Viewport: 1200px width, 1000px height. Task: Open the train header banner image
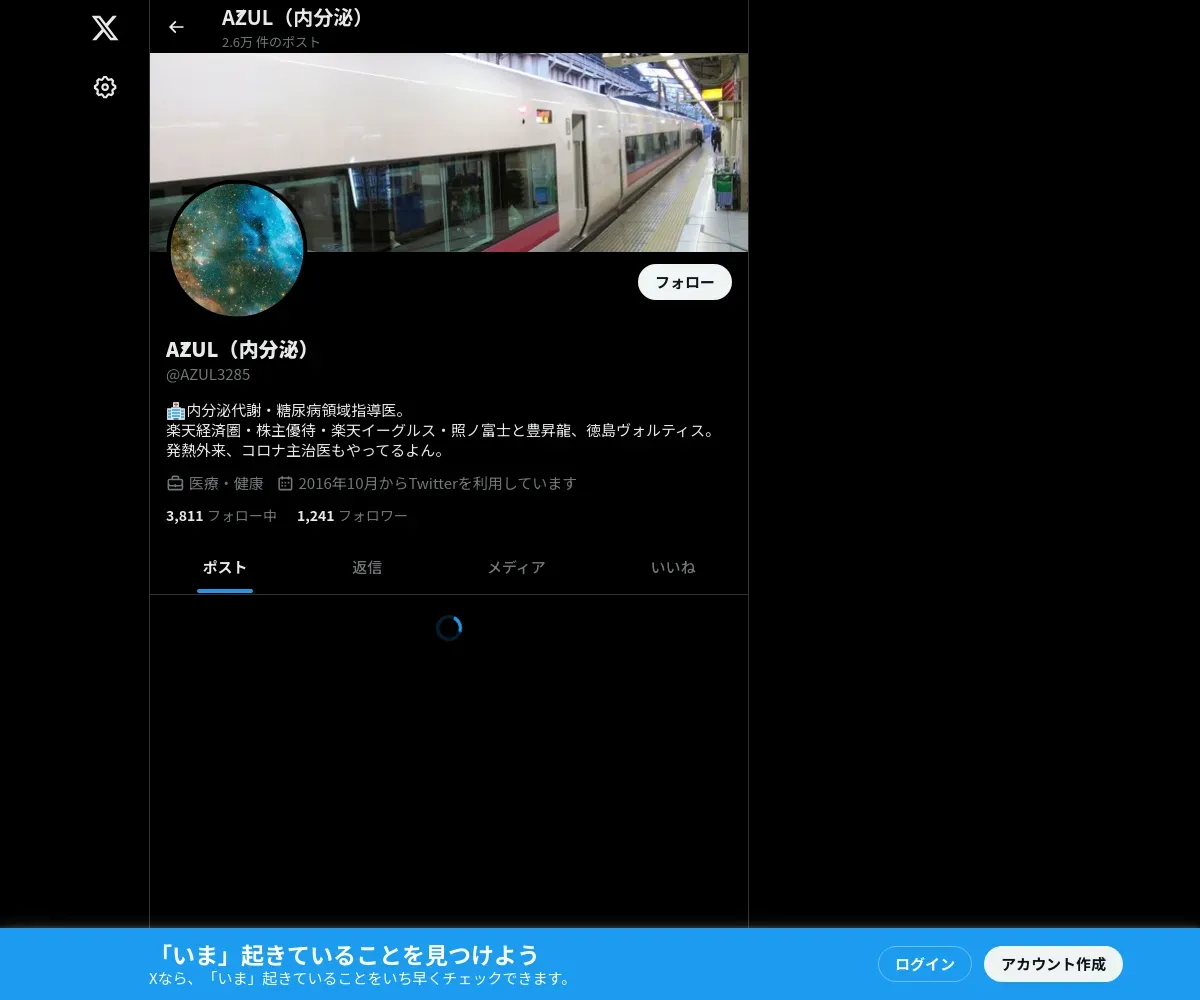[449, 152]
